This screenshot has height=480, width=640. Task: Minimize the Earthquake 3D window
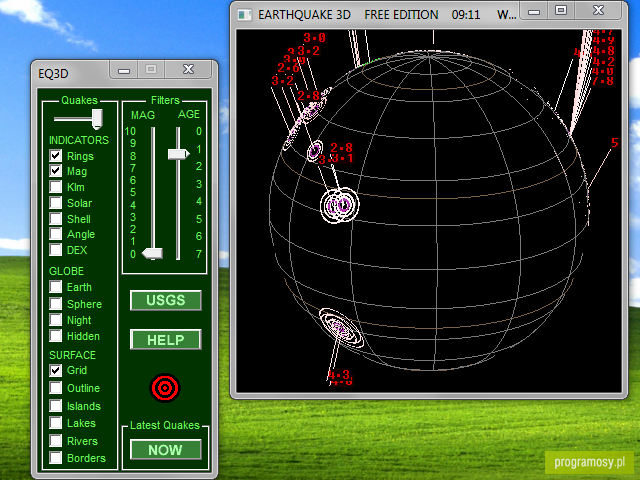(x=534, y=11)
